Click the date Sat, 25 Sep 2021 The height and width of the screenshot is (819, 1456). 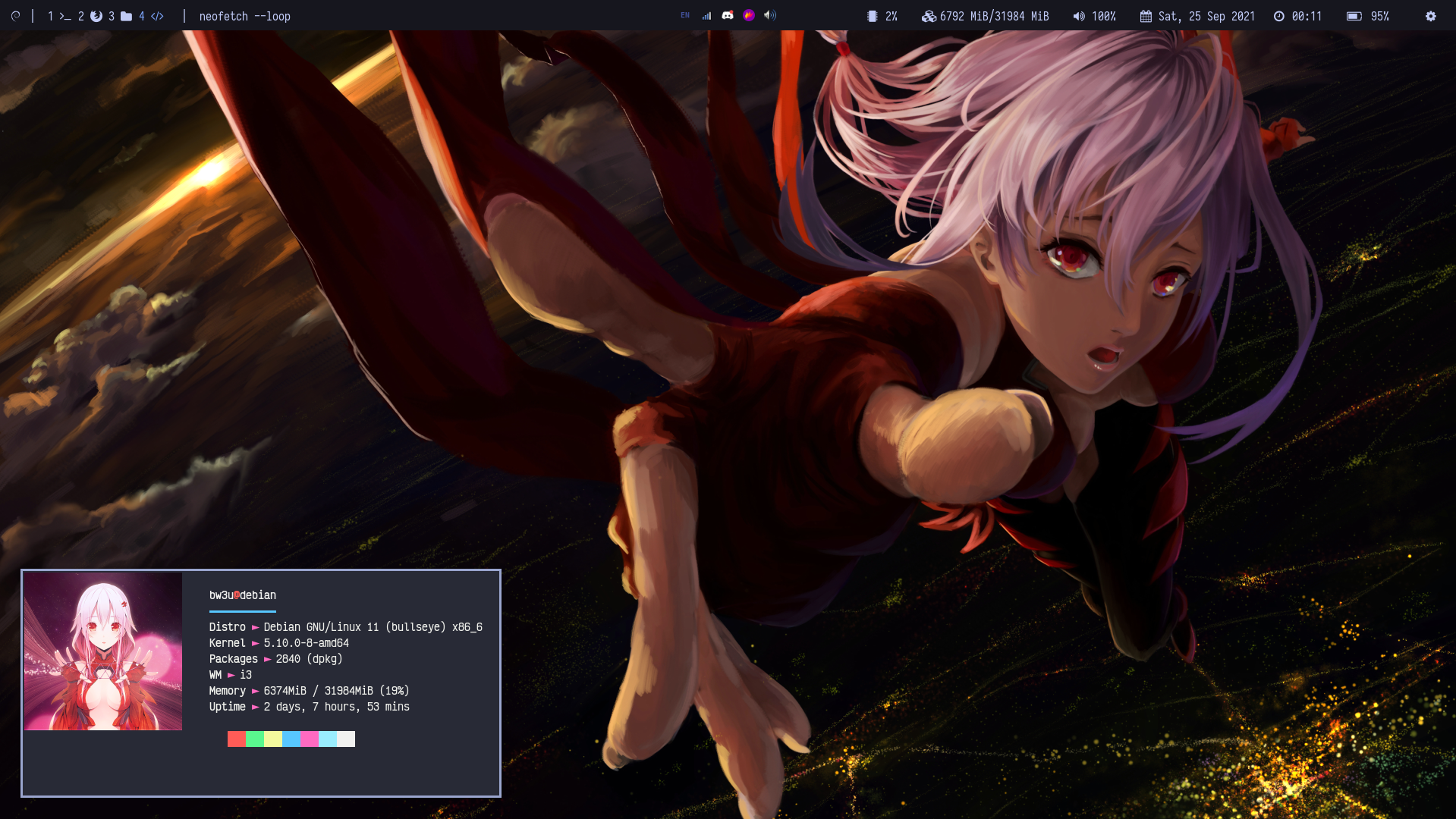1206,16
